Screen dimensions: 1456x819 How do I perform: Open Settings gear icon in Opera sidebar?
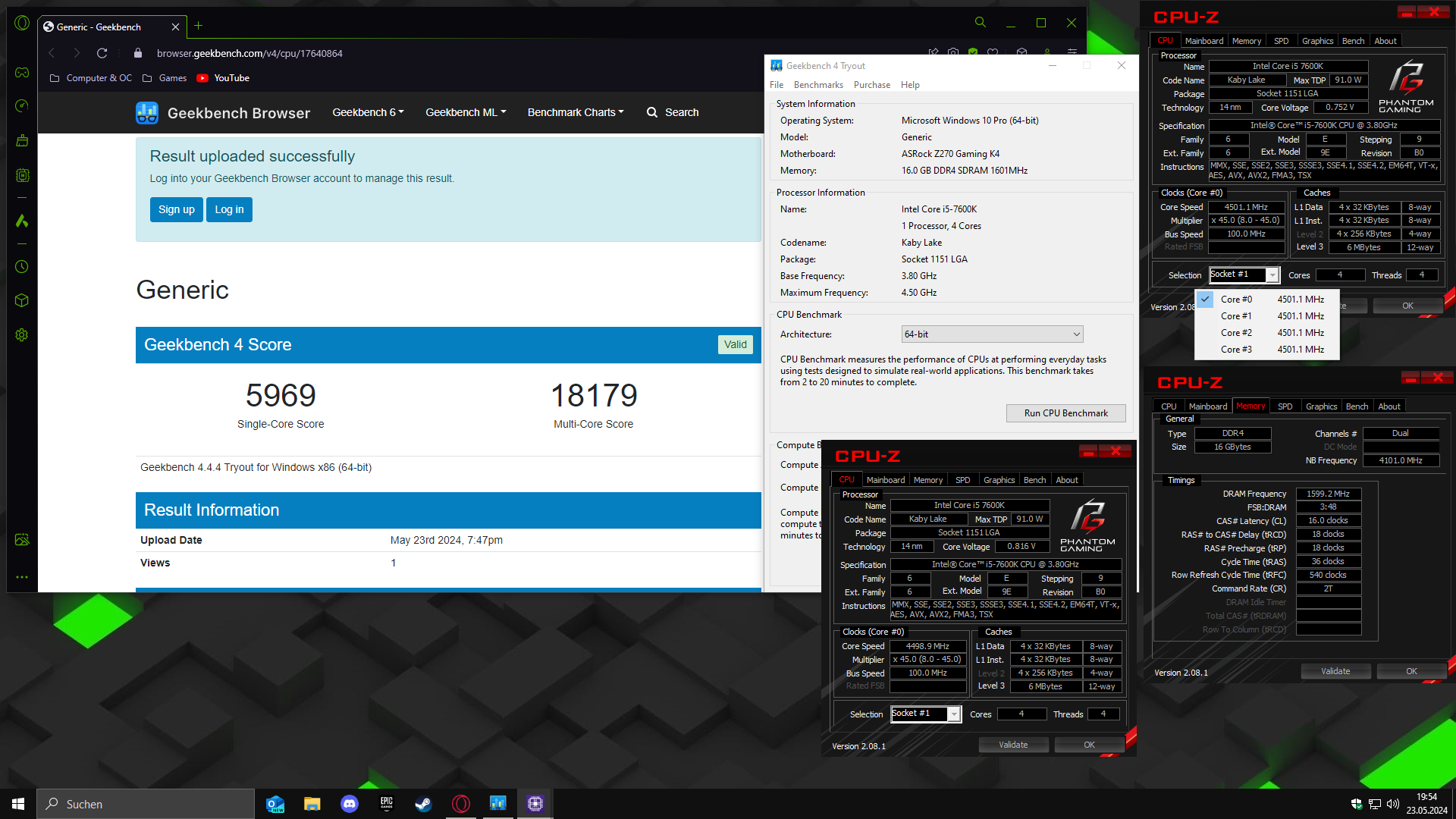[22, 334]
